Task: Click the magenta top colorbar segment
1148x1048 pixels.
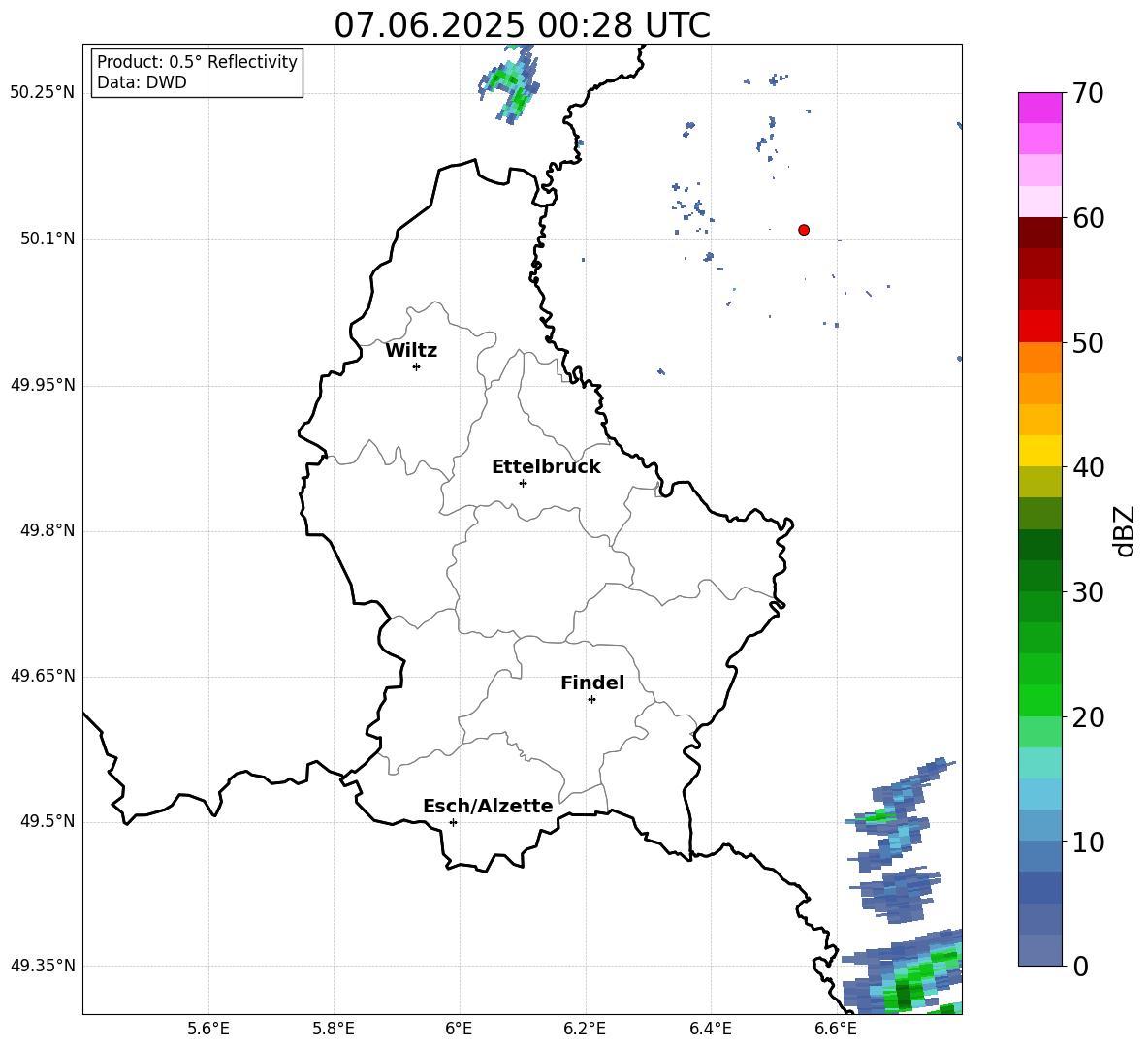Action: click(x=1039, y=108)
